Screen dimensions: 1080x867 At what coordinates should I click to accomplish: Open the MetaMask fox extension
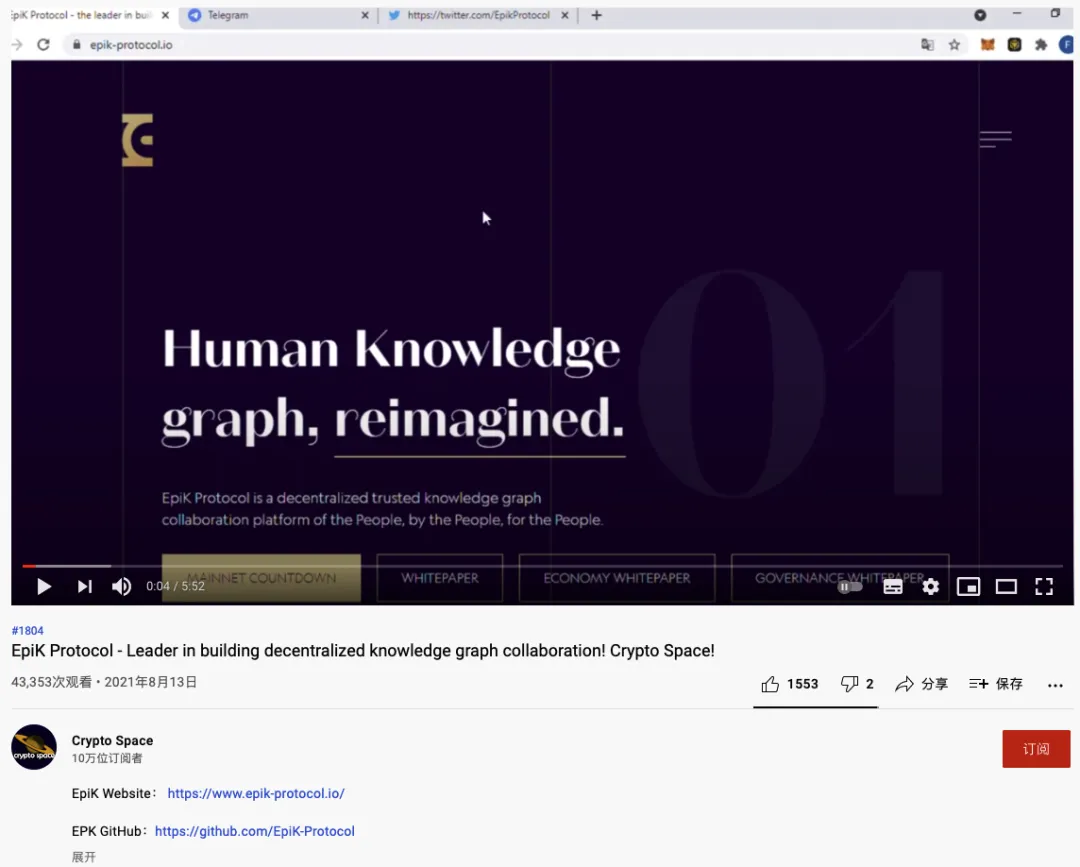pyautogui.click(x=988, y=45)
